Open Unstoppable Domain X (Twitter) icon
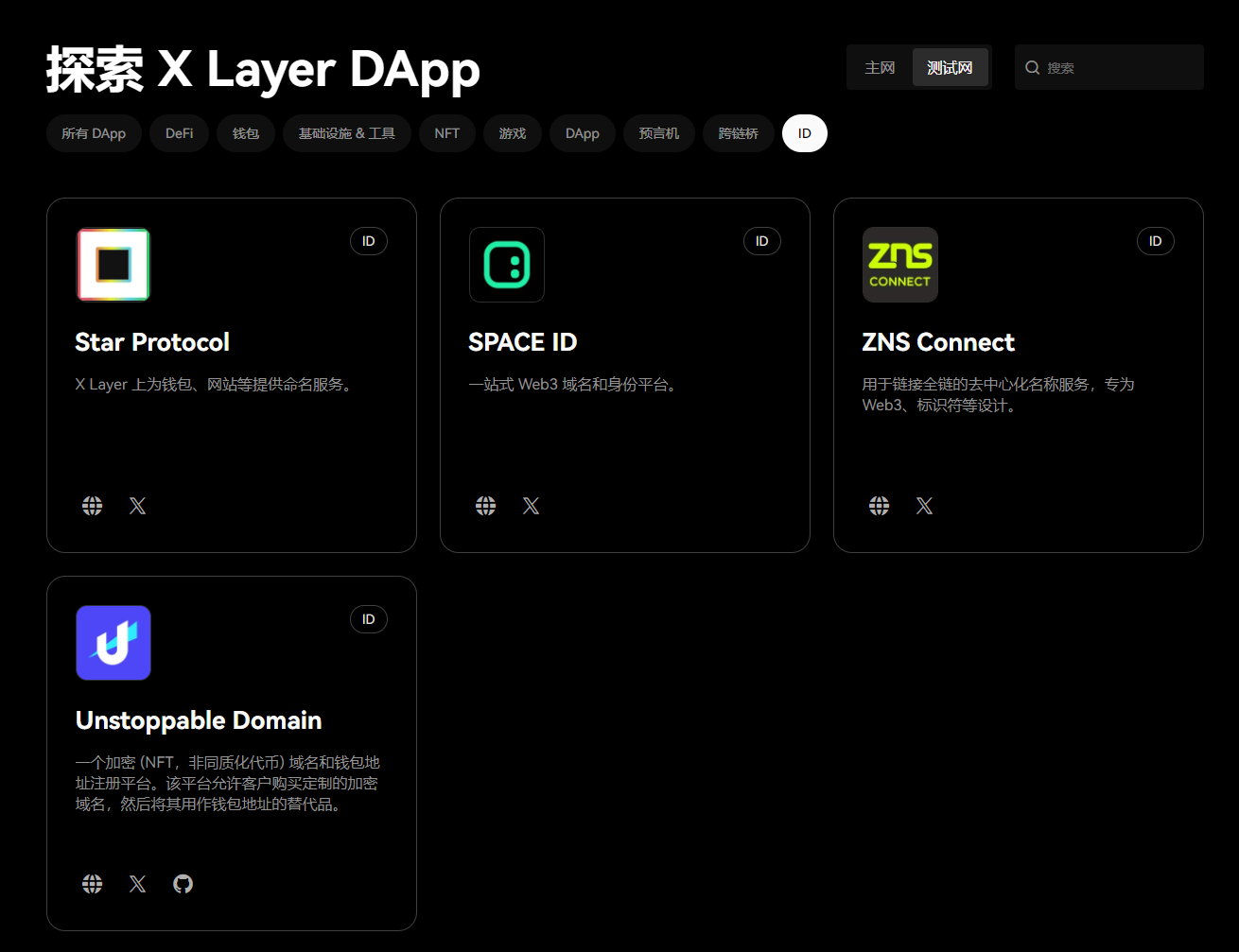Image resolution: width=1239 pixels, height=952 pixels. (x=138, y=884)
